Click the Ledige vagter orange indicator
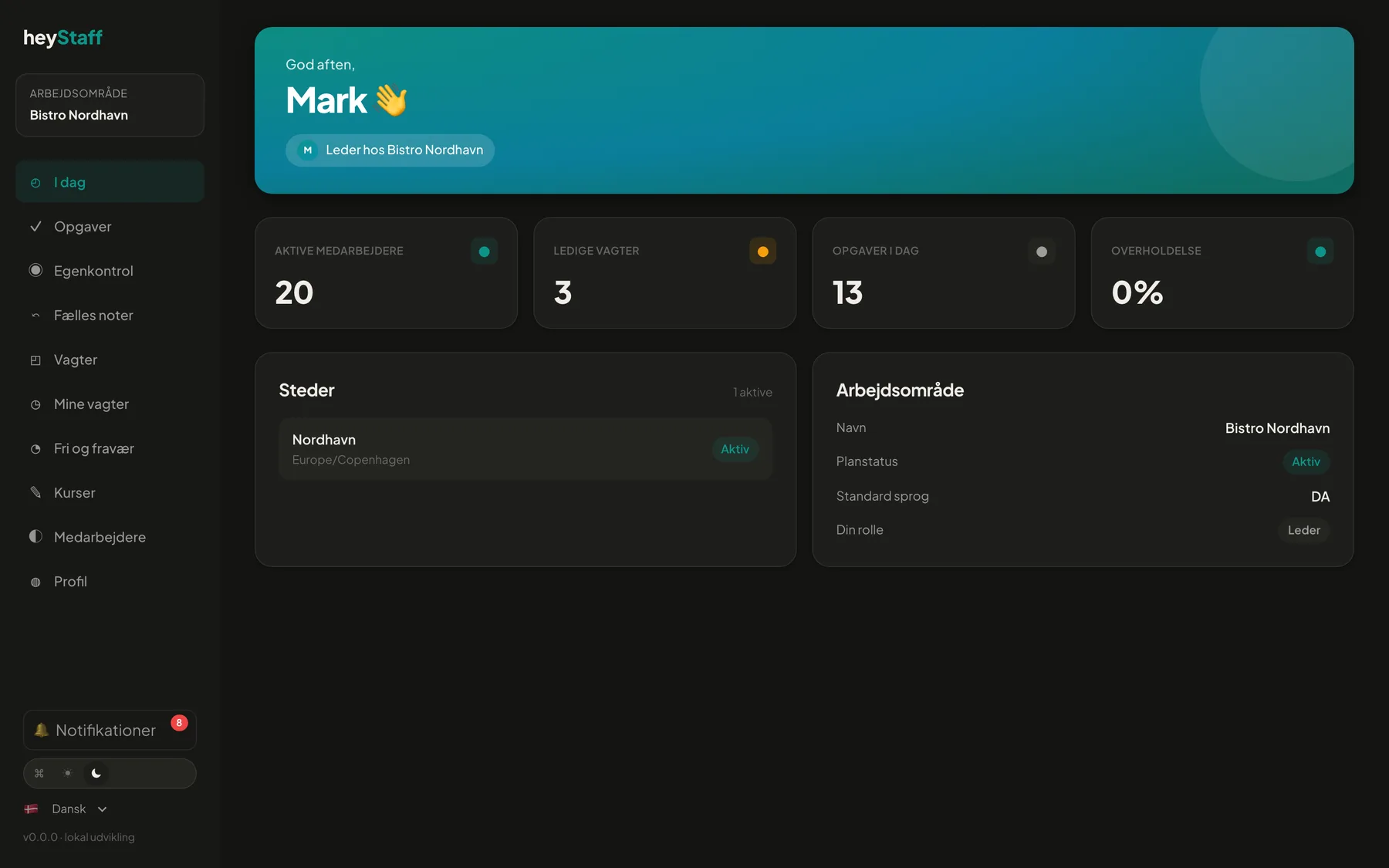The image size is (1389, 868). point(763,252)
